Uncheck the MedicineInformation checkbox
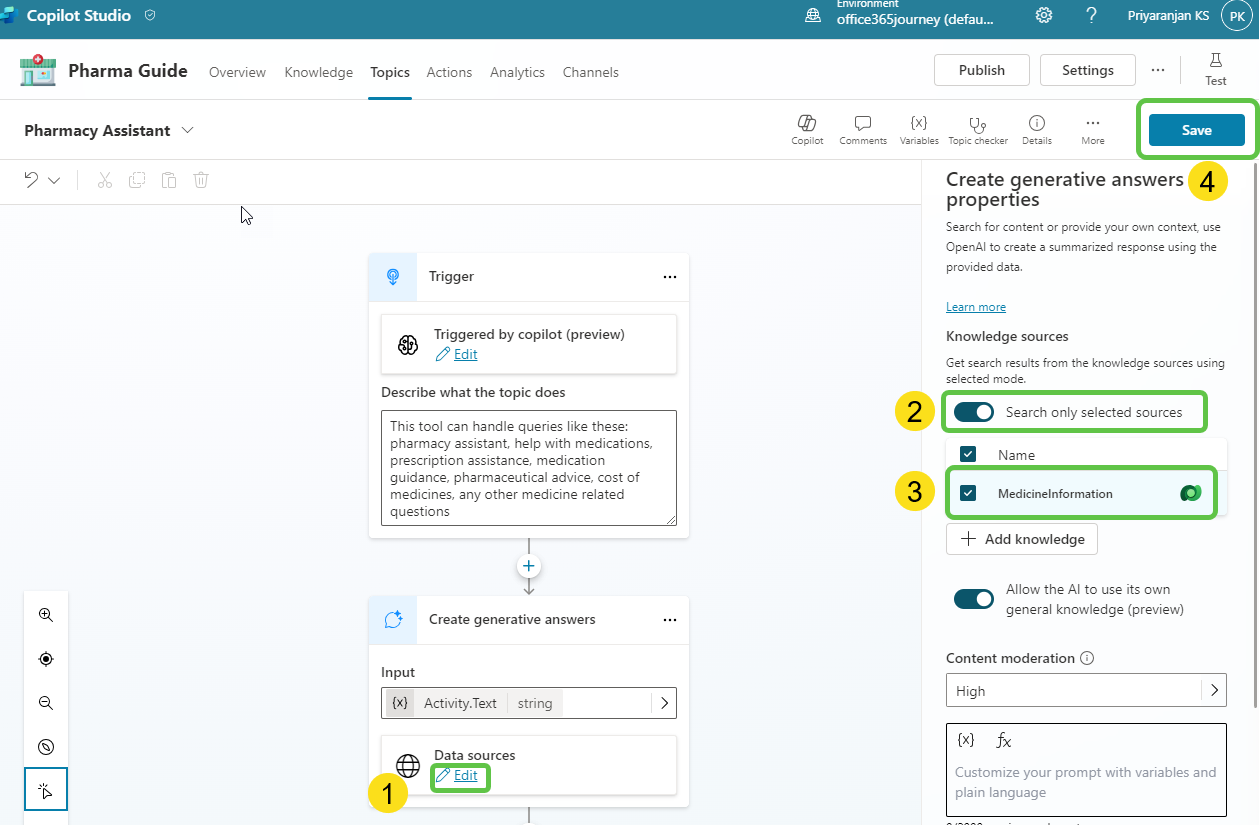Screen dimensions: 1260x825 968,493
